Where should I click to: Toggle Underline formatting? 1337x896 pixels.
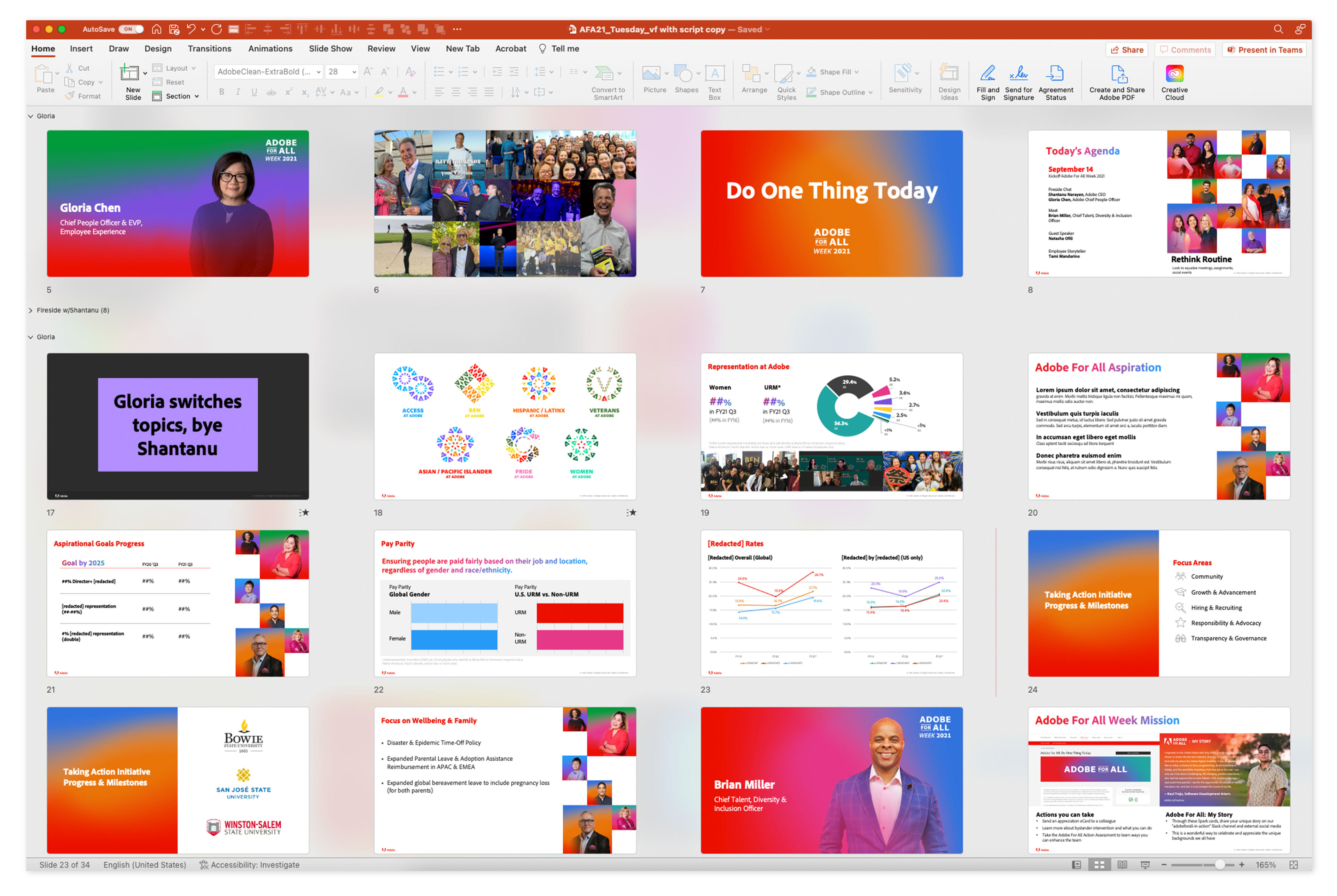coord(255,92)
